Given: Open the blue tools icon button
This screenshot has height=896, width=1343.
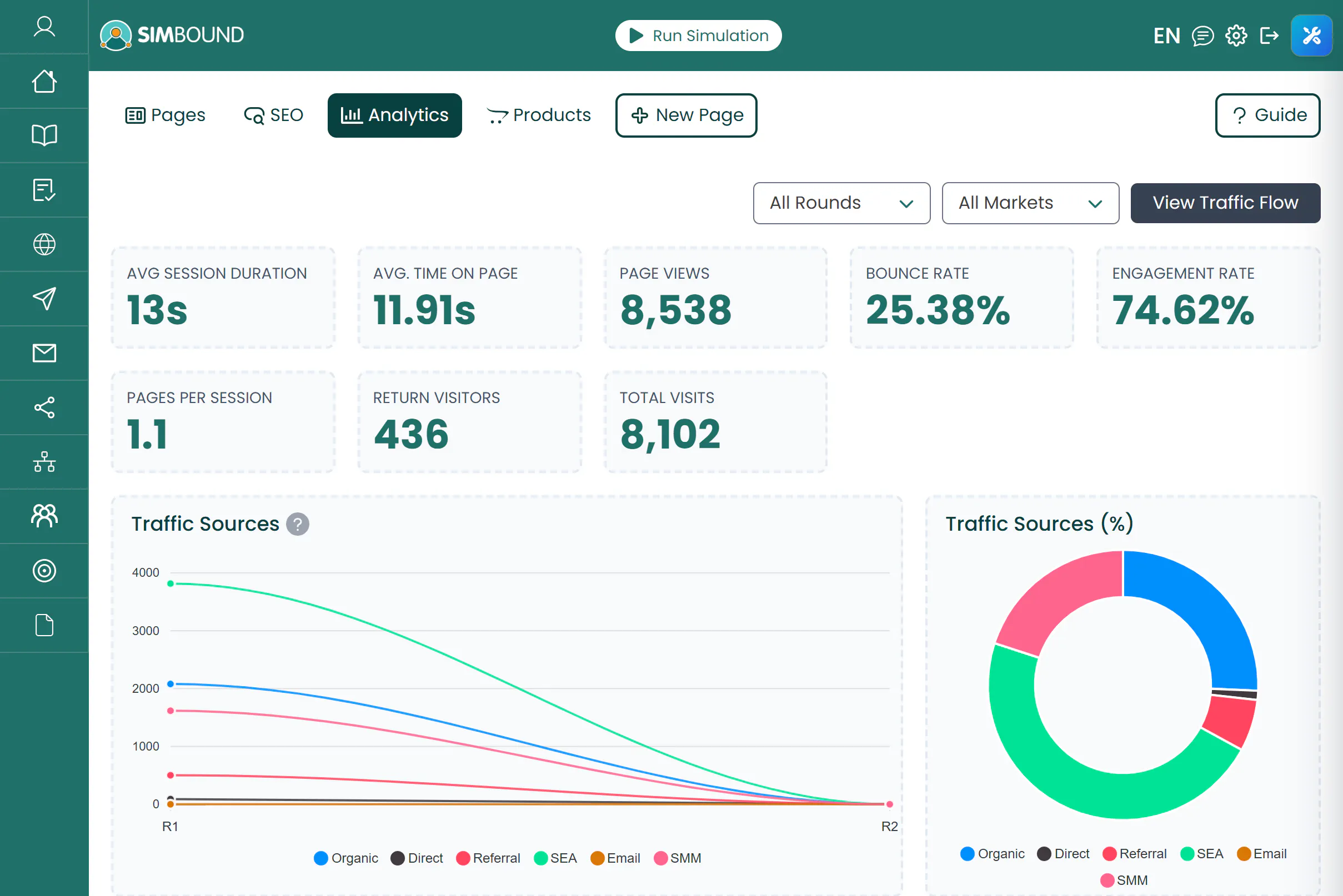Looking at the screenshot, I should [x=1311, y=36].
